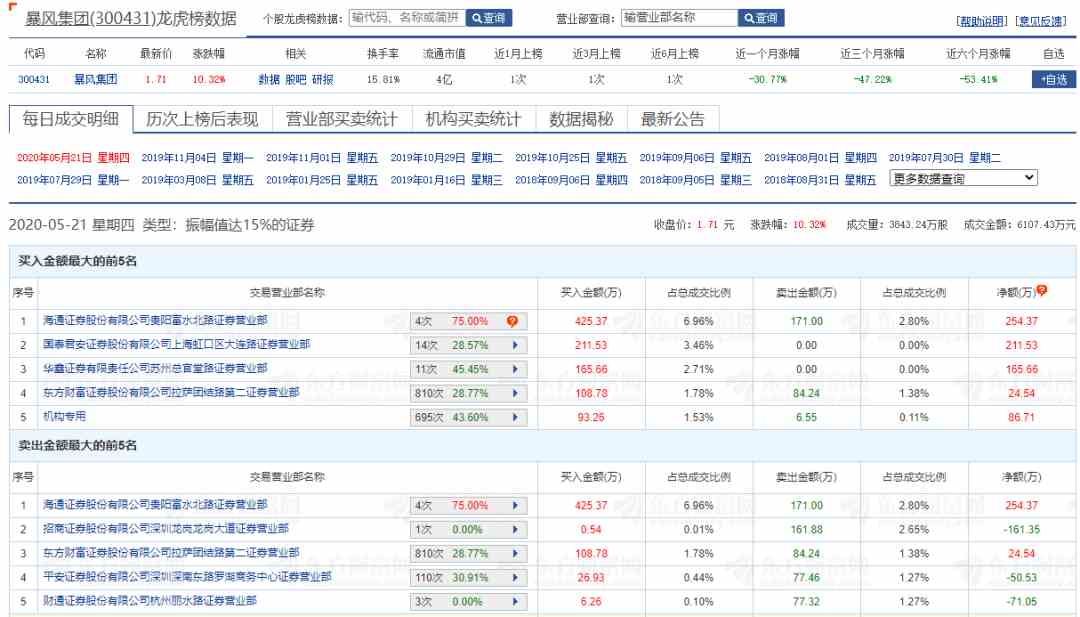
Task: Click the 股吧 link in 相关 column
Action: pos(296,79)
